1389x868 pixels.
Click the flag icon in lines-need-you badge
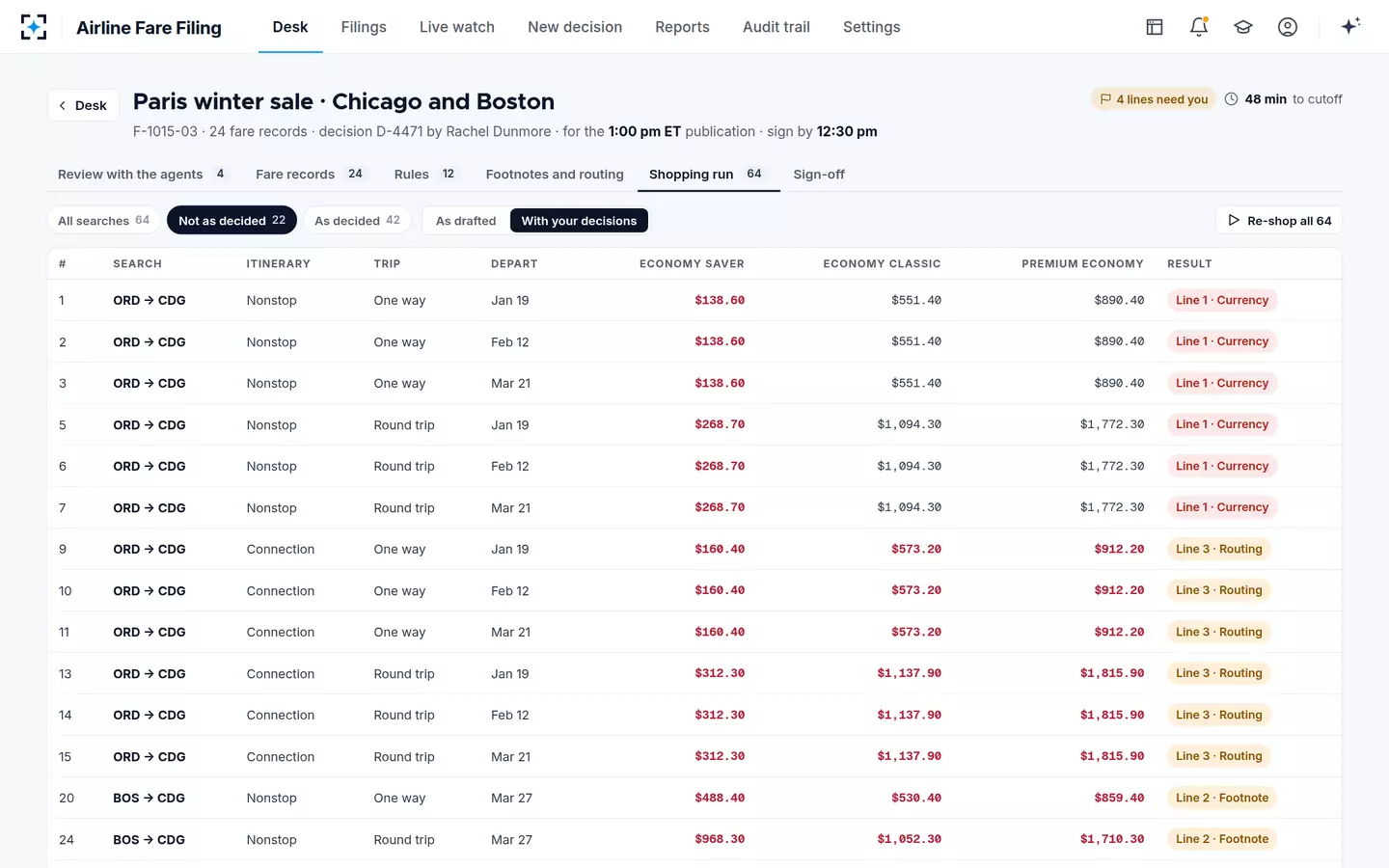point(1105,99)
